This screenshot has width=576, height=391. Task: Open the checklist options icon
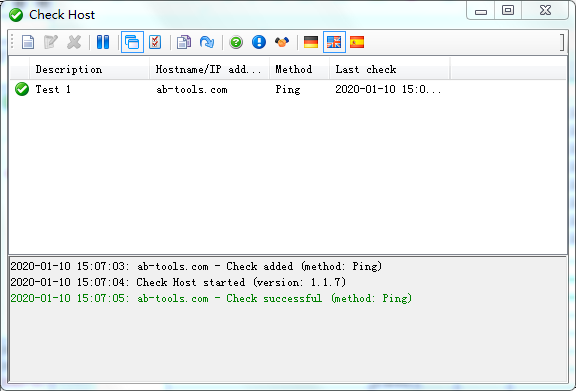coord(155,42)
